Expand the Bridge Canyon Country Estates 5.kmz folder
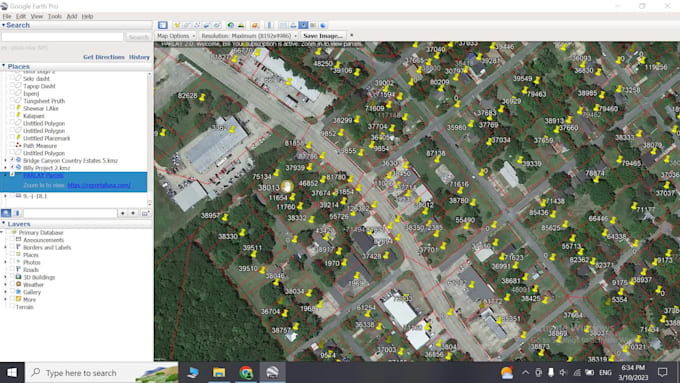This screenshot has width=680, height=383. pyautogui.click(x=6, y=160)
